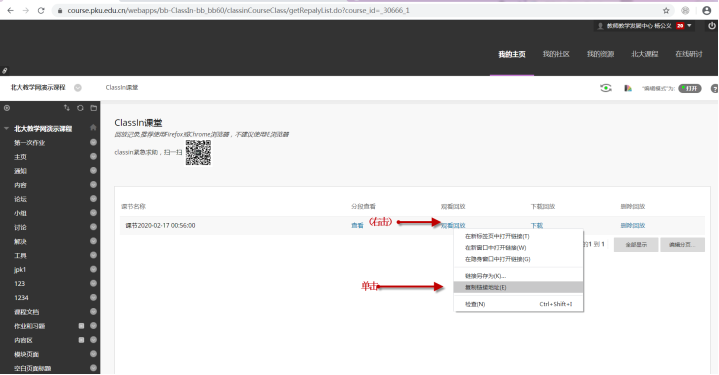Click the 课节名称 column header
The image size is (719, 375).
point(133,207)
